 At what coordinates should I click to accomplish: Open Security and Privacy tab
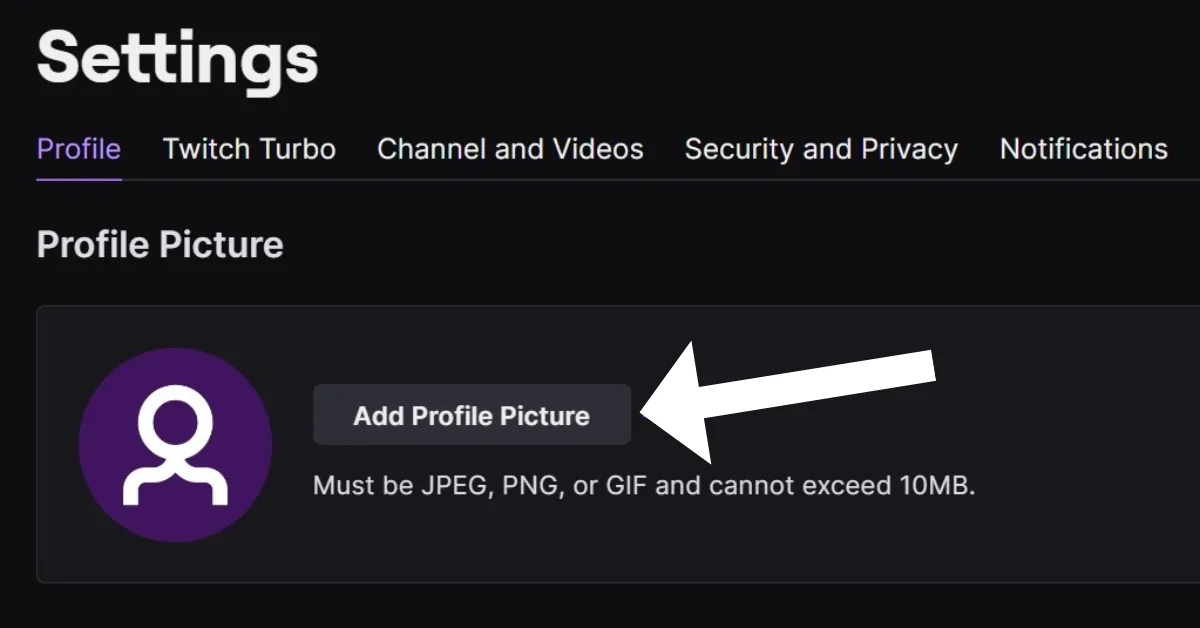tap(821, 149)
